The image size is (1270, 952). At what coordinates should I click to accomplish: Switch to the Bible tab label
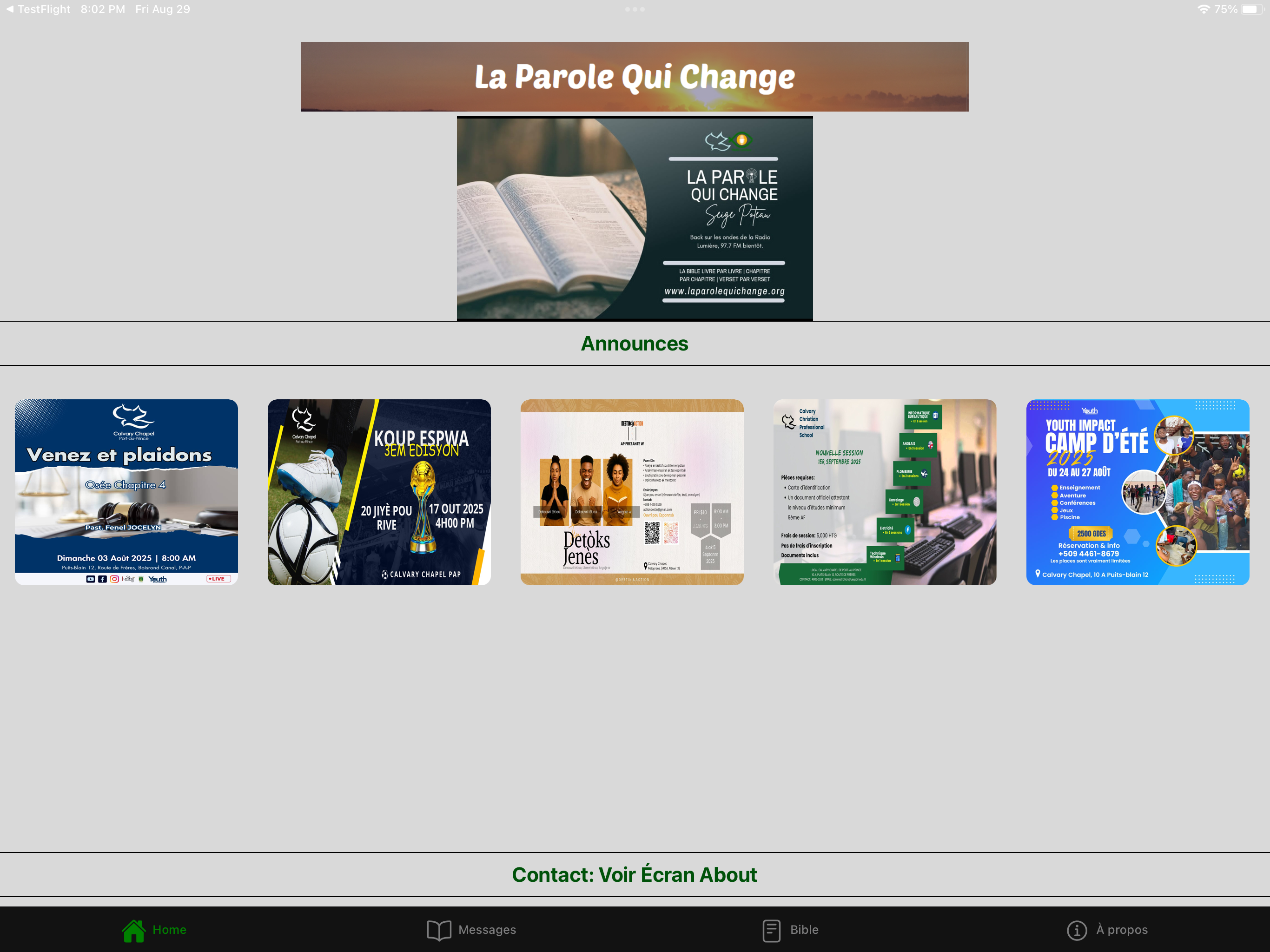click(804, 930)
